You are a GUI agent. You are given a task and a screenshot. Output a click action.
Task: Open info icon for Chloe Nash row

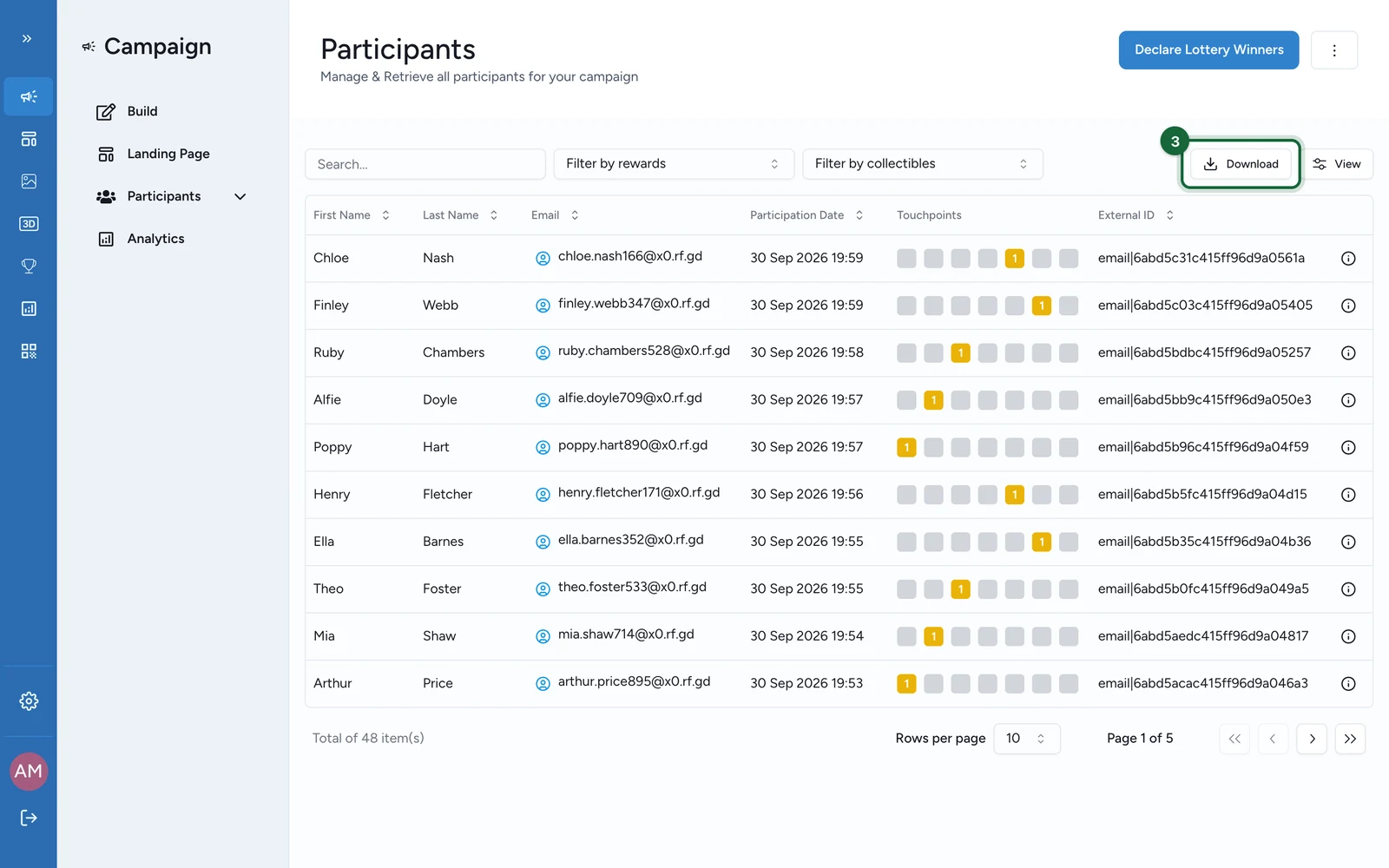(x=1348, y=259)
